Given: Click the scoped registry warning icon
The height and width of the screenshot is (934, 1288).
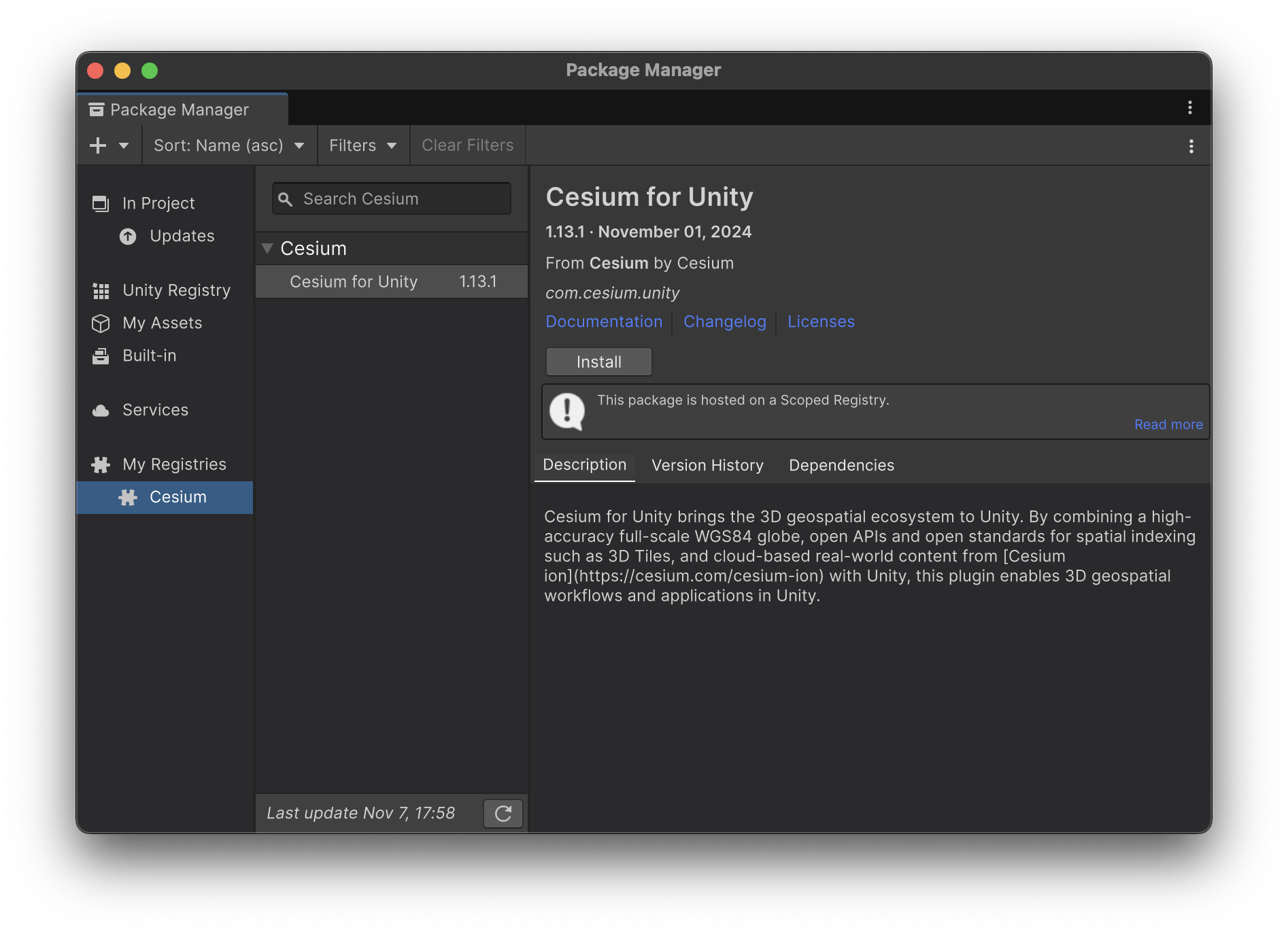Looking at the screenshot, I should pyautogui.click(x=567, y=411).
